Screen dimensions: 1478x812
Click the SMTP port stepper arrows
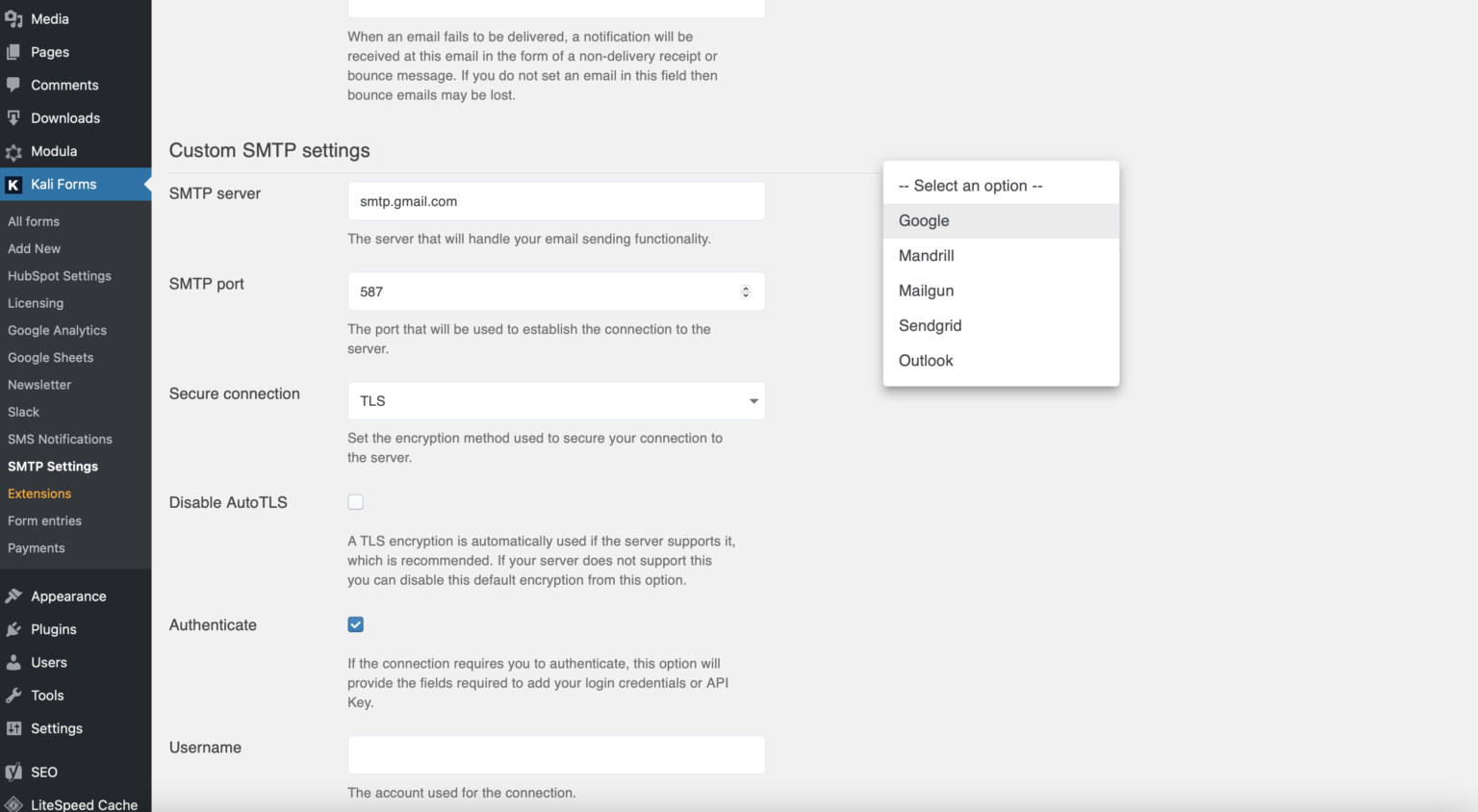point(746,292)
